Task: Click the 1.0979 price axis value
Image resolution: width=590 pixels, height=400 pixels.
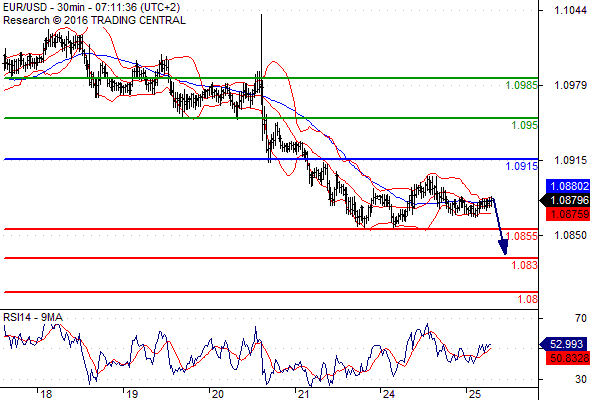Action: point(570,85)
